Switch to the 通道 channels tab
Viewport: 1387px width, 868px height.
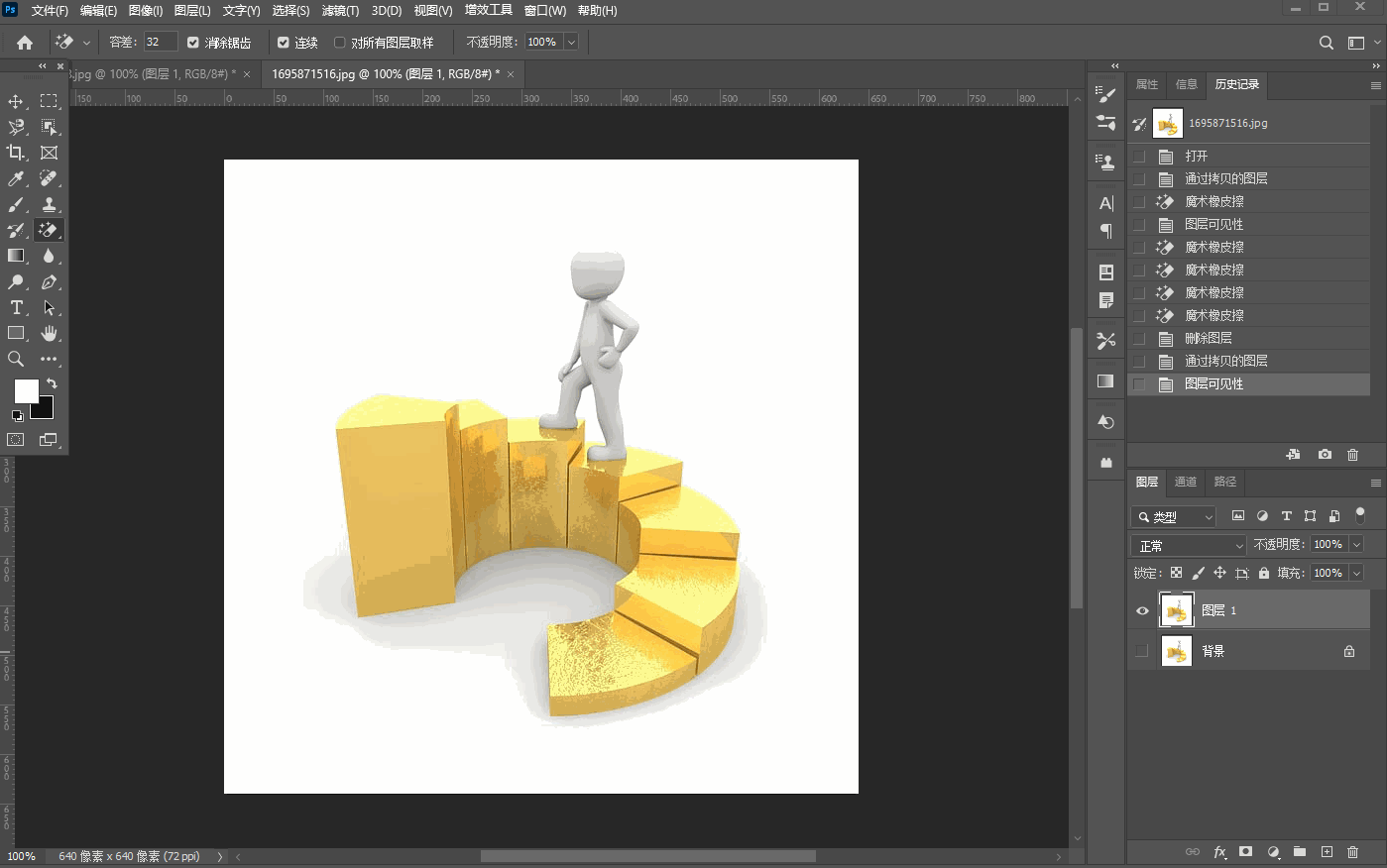[1186, 482]
